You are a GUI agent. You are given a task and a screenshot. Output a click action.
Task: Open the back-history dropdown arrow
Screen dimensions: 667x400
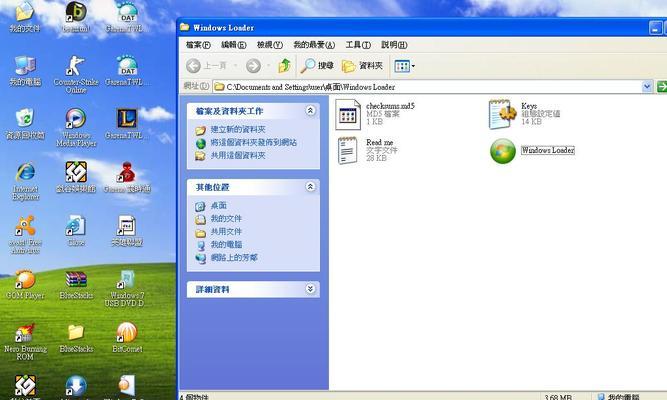pyautogui.click(x=235, y=66)
